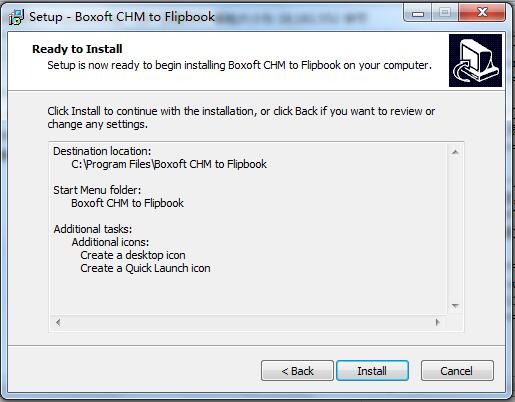Click the vertical scrollbar track in summary box

pos(455,229)
